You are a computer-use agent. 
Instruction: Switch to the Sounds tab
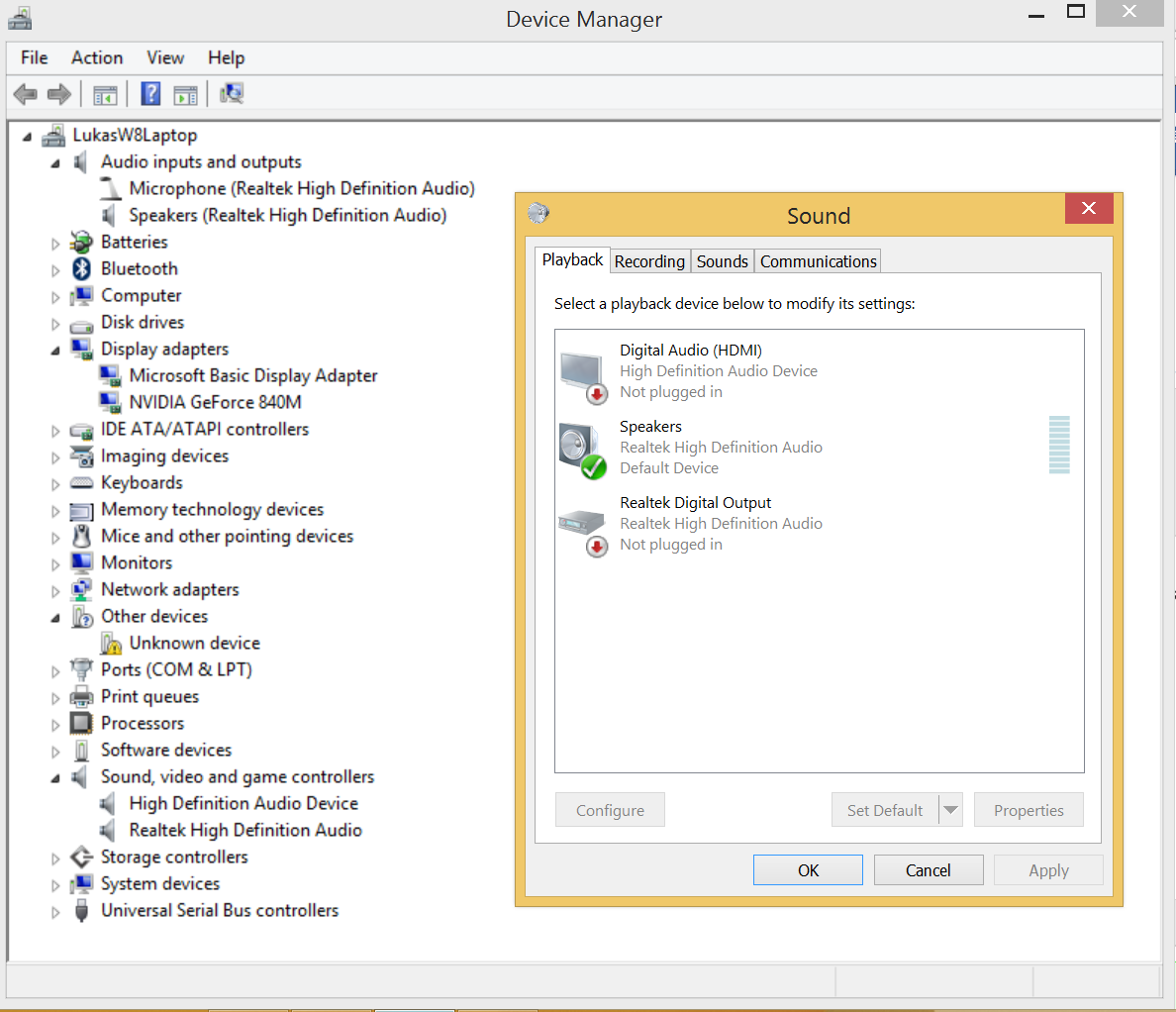(x=723, y=261)
